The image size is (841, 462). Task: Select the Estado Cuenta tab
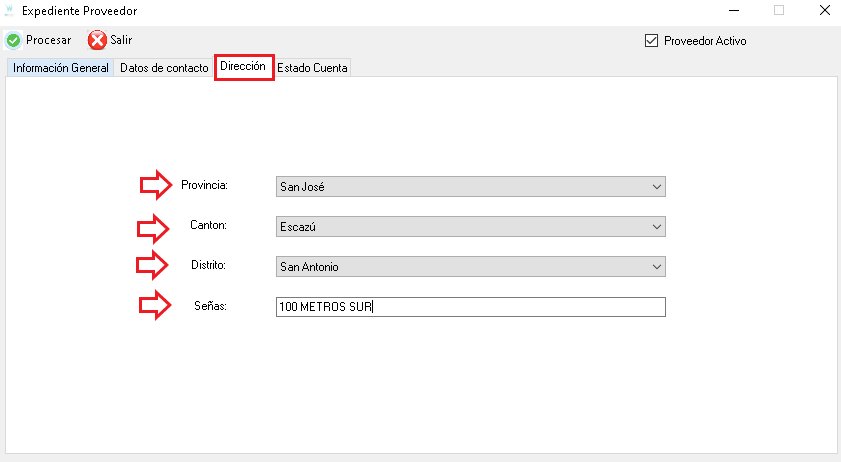tap(312, 68)
